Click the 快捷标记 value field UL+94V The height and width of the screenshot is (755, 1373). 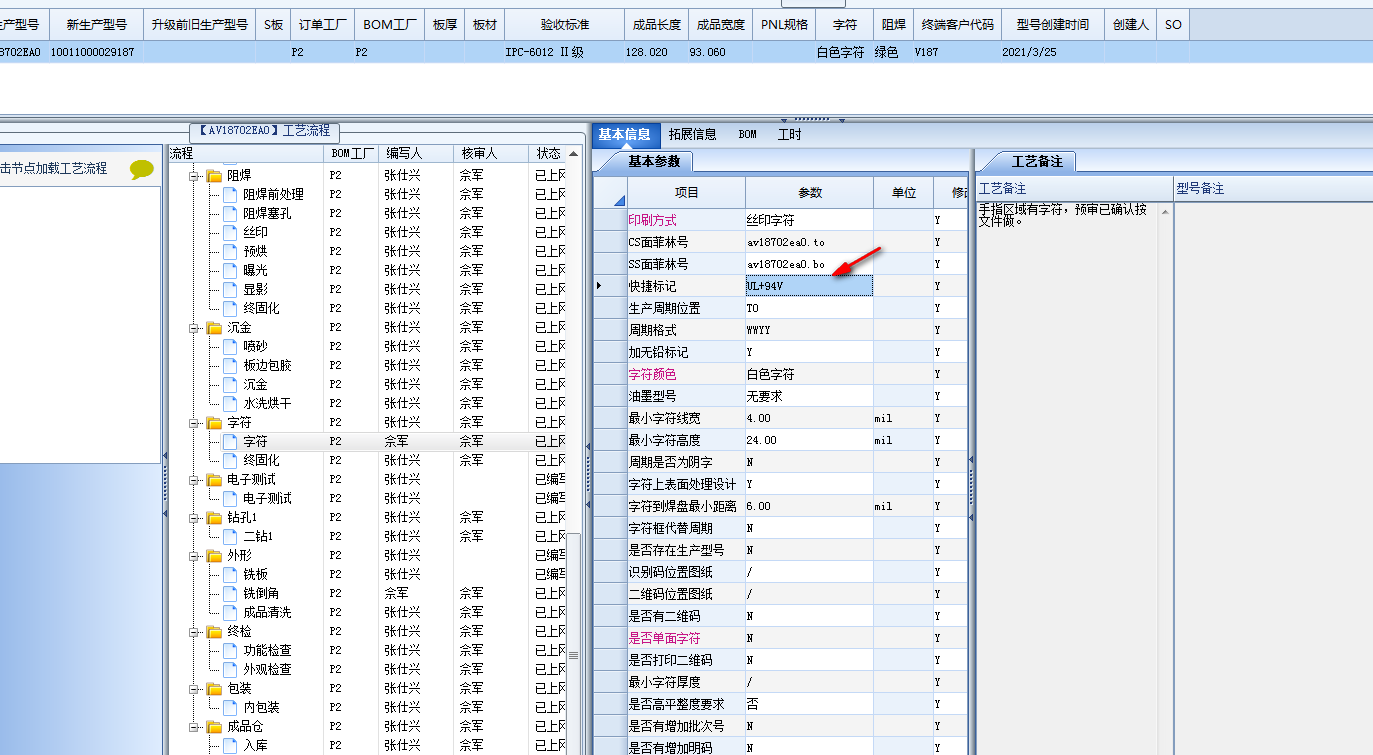point(809,286)
